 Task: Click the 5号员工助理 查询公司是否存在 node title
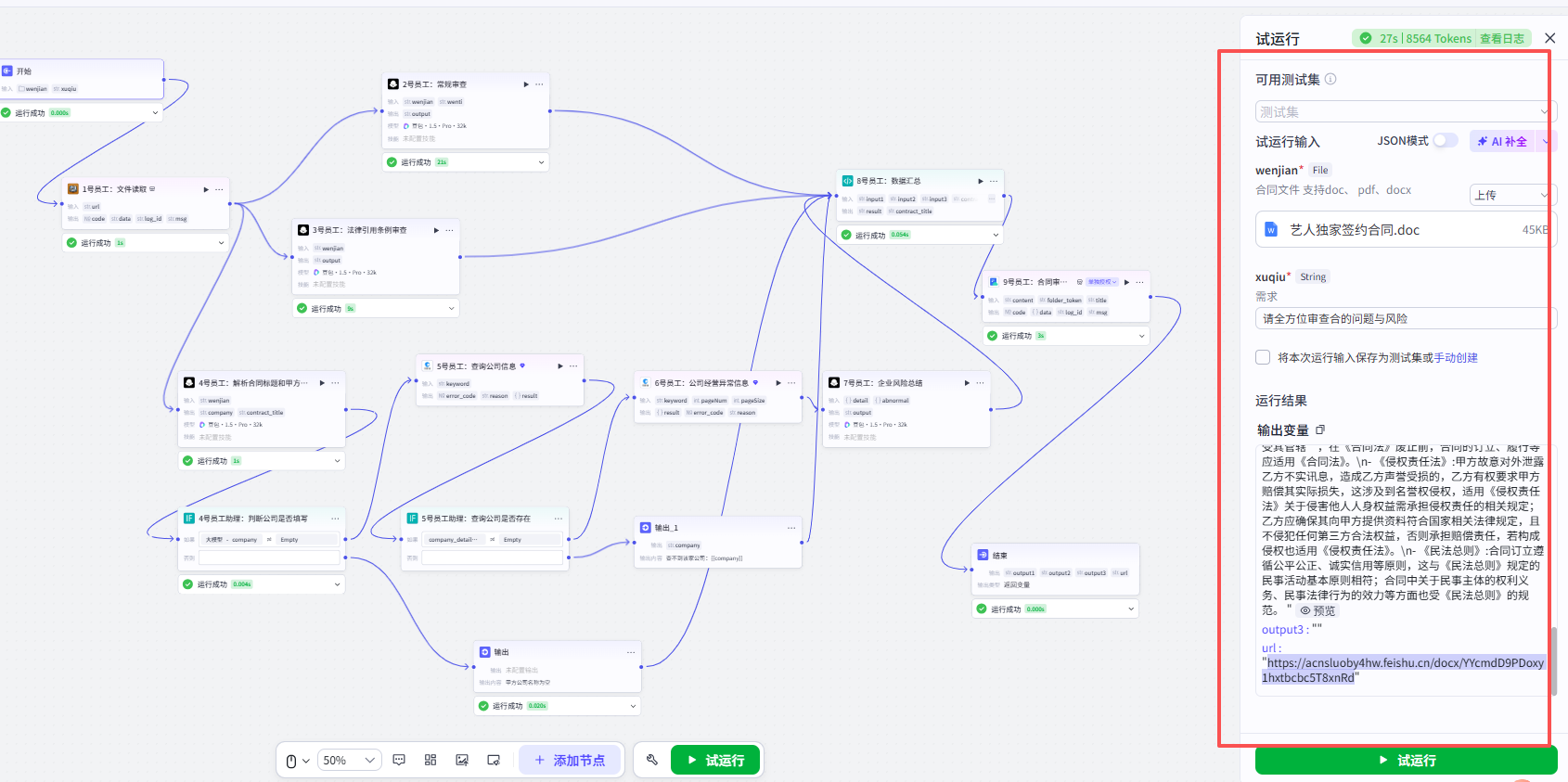click(476, 519)
